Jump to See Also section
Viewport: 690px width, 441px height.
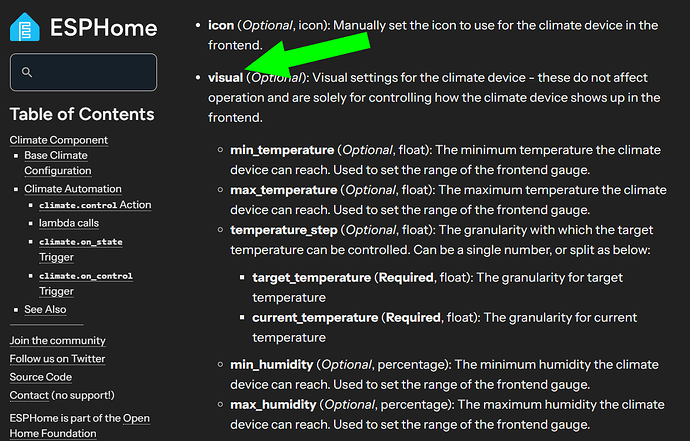[x=45, y=309]
